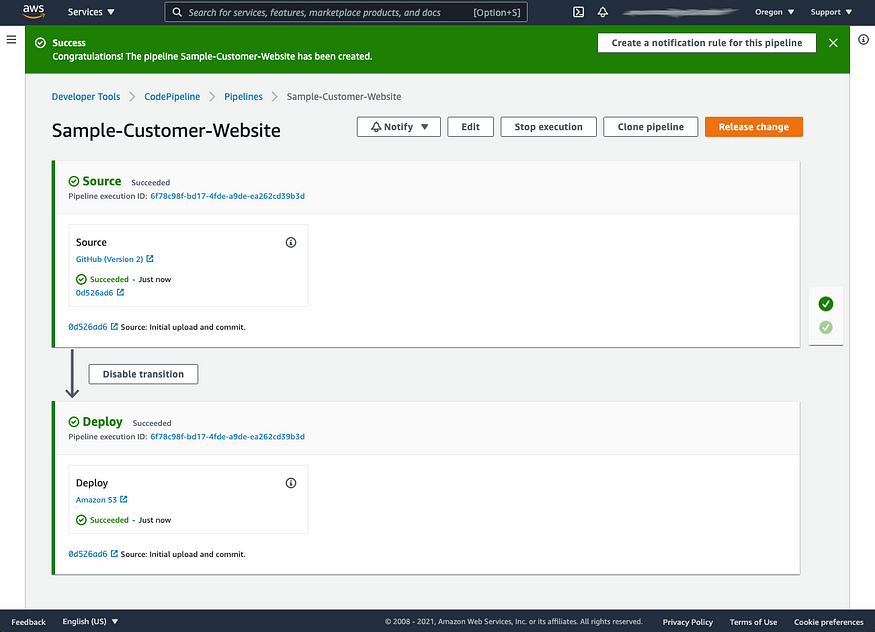Open the Oregon region selector
875x632 pixels.
(774, 12)
